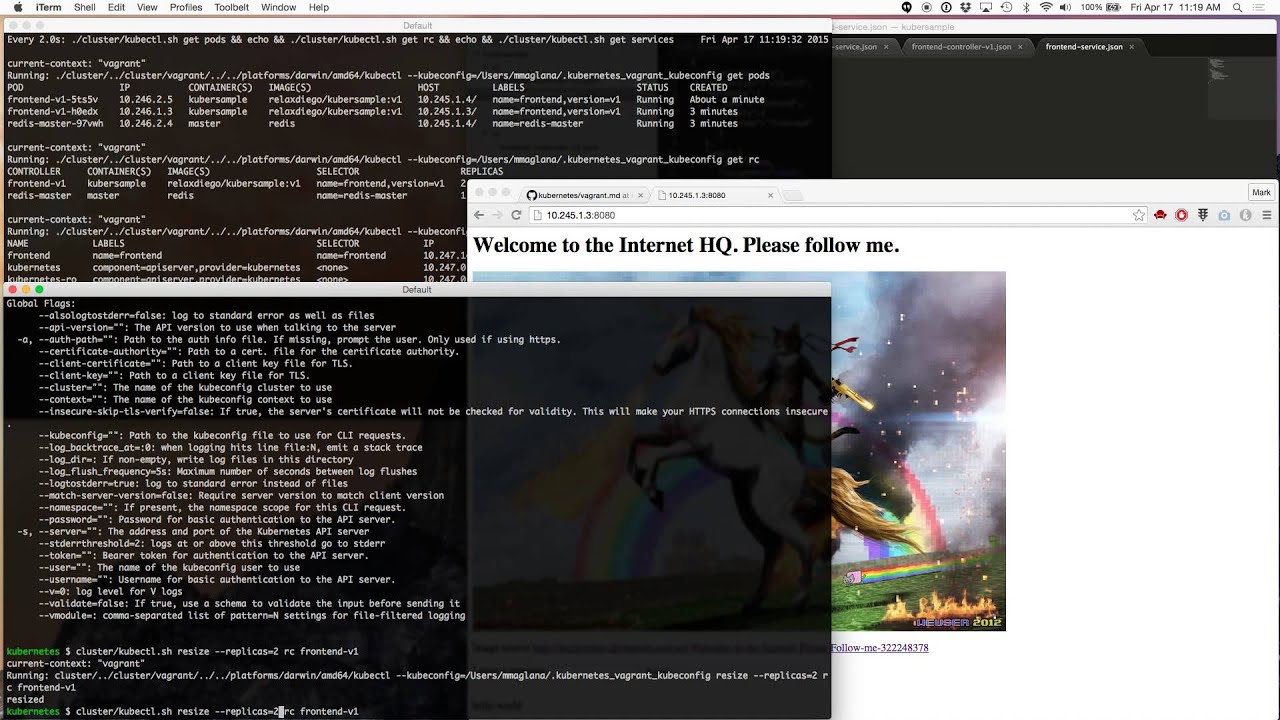Switch to frontend-service.json editor tab

click(1084, 47)
